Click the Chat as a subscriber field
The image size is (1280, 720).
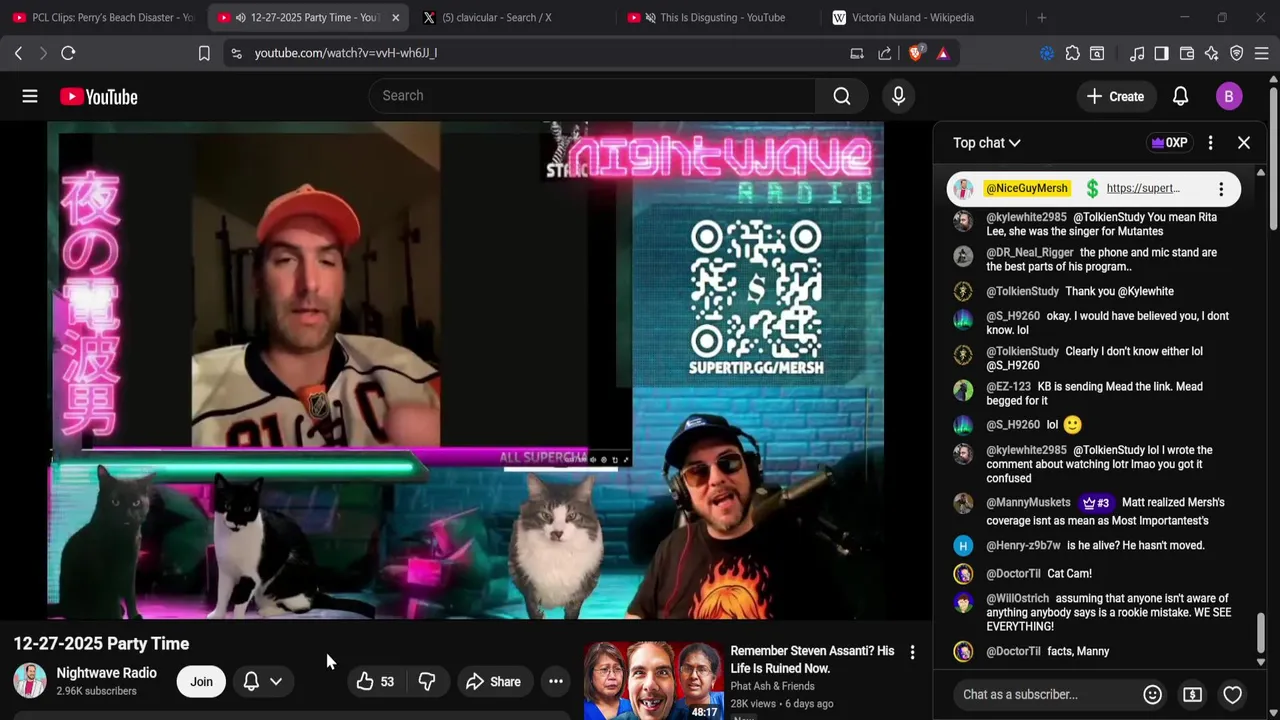tap(1046, 694)
